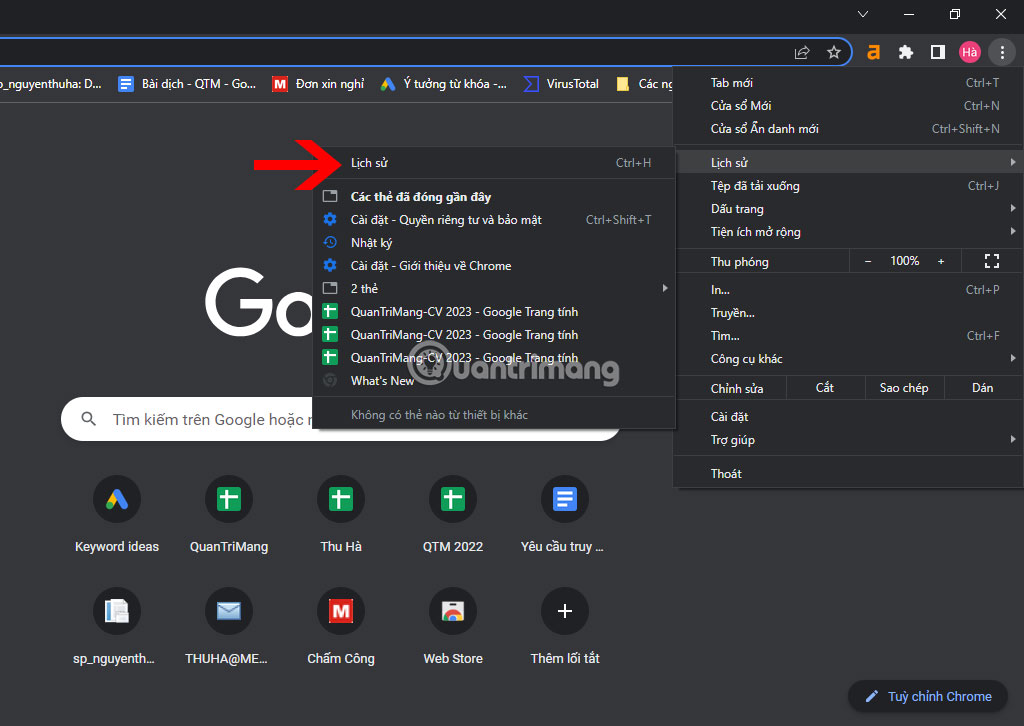
Task: Expand the 2 thẻ entry
Action: [x=494, y=289]
